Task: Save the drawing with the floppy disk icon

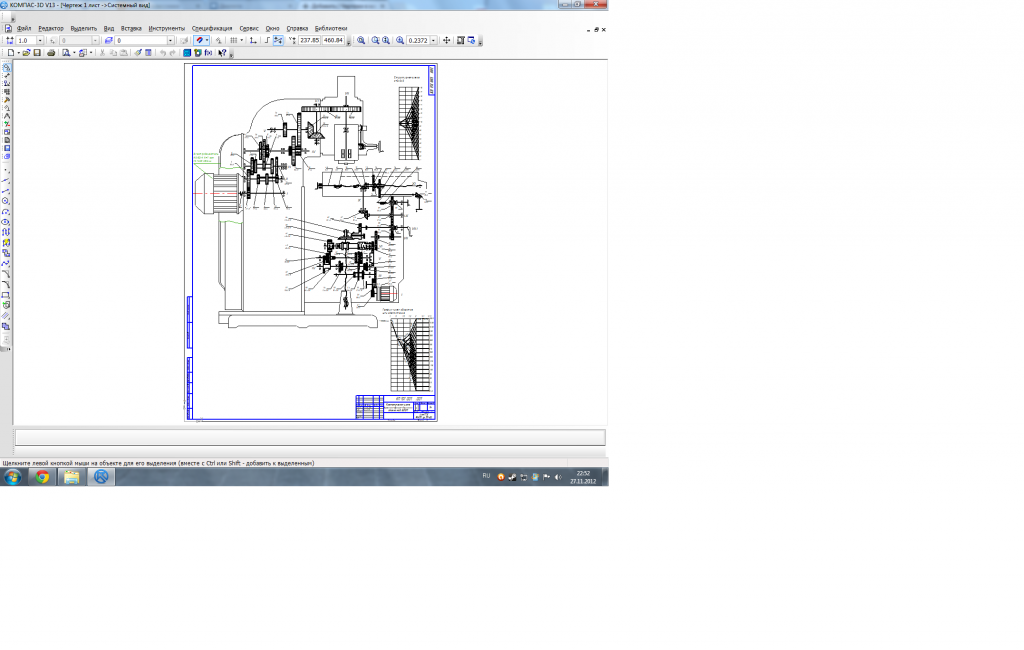Action: [x=37, y=53]
